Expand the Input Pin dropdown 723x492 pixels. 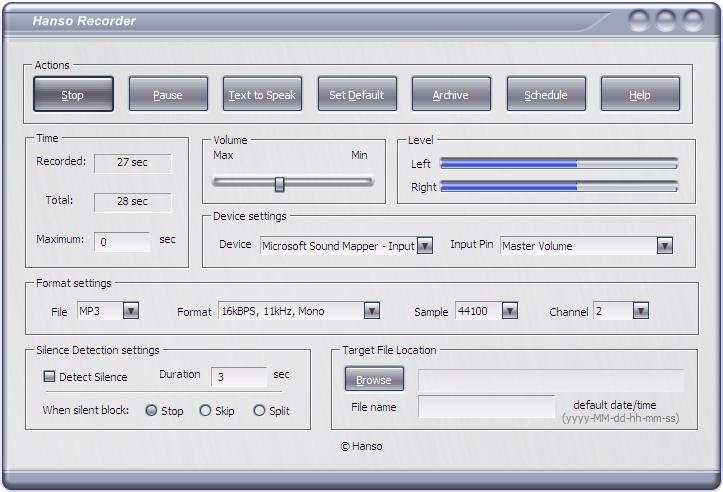click(664, 246)
